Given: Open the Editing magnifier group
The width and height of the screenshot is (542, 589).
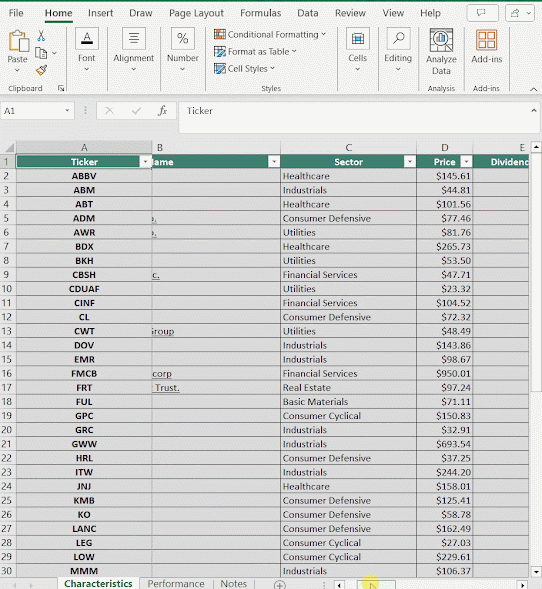Looking at the screenshot, I should pos(398,49).
